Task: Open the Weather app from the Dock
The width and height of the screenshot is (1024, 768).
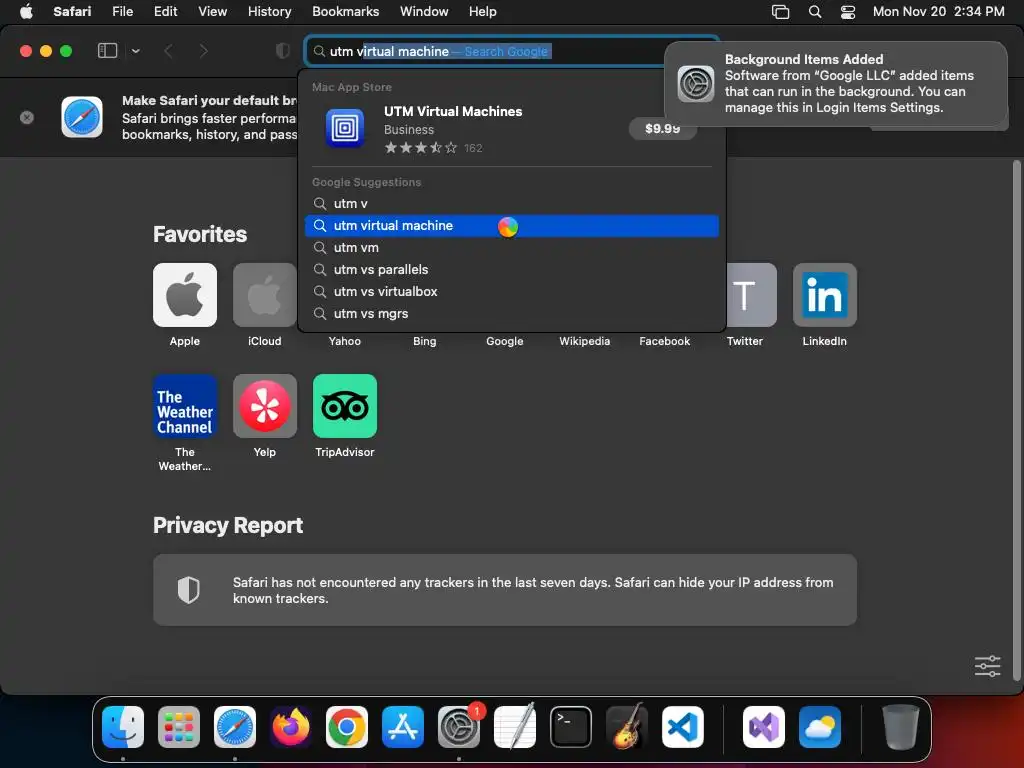Action: [x=820, y=727]
